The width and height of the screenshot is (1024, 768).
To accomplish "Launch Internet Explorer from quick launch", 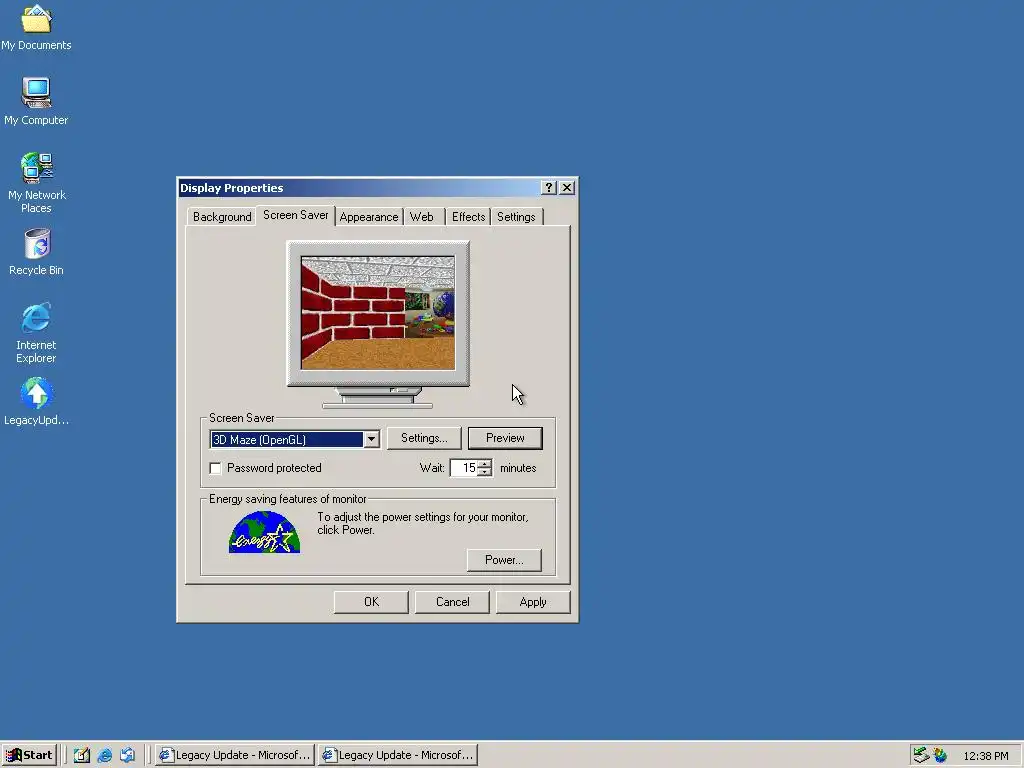I will [x=104, y=755].
